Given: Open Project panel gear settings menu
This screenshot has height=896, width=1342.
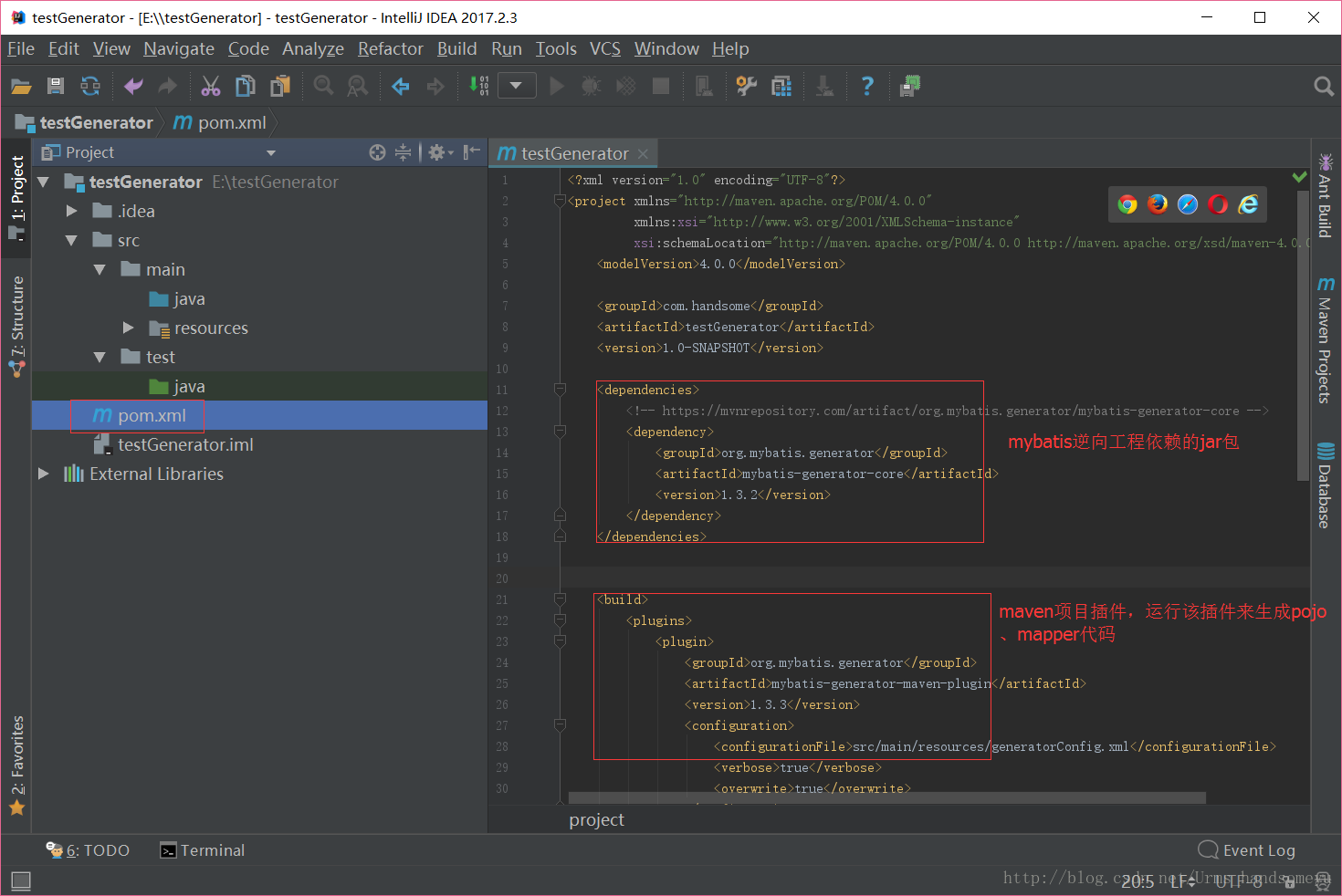Looking at the screenshot, I should pos(440,152).
